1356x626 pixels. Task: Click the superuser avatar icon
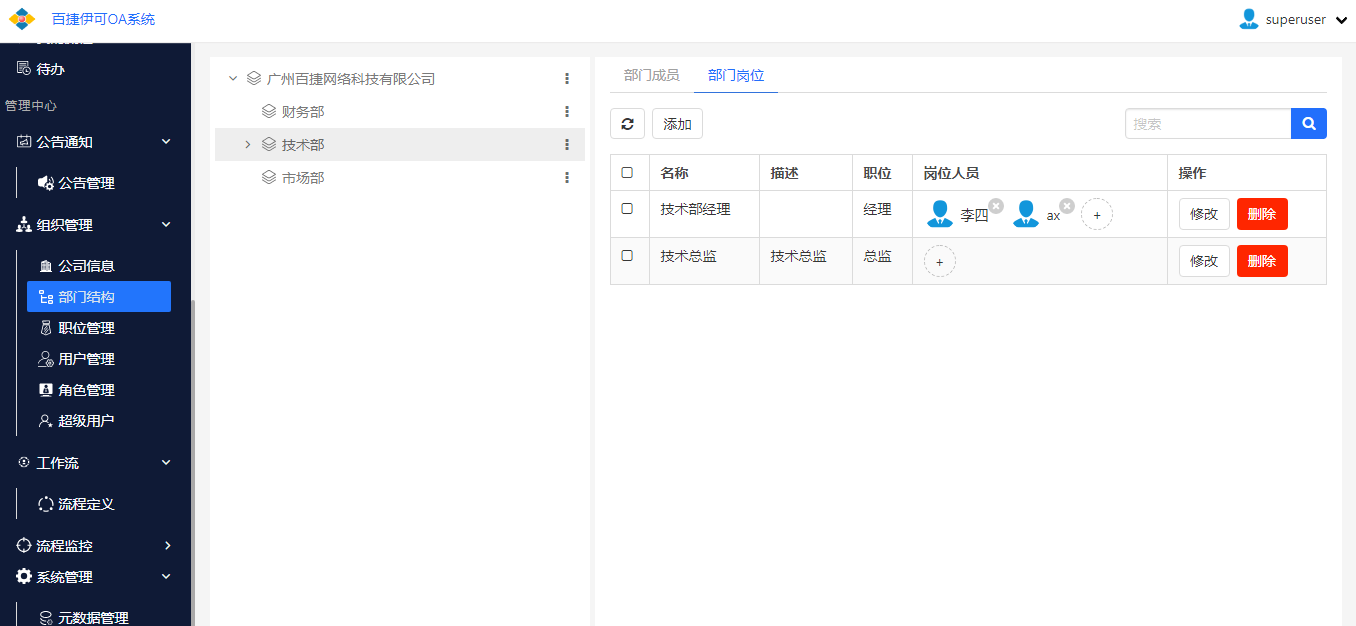[1248, 19]
